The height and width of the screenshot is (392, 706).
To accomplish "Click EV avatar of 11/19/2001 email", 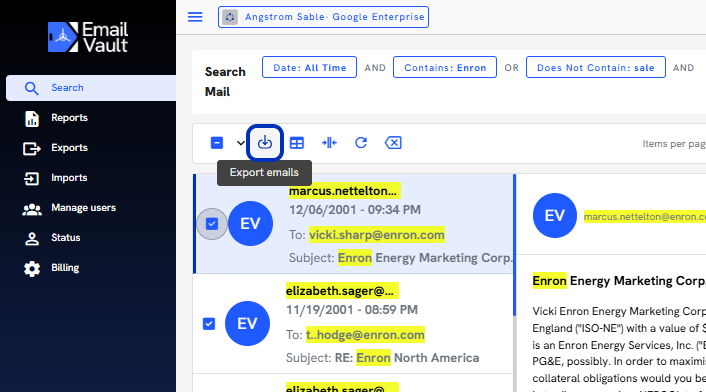I will tap(247, 324).
